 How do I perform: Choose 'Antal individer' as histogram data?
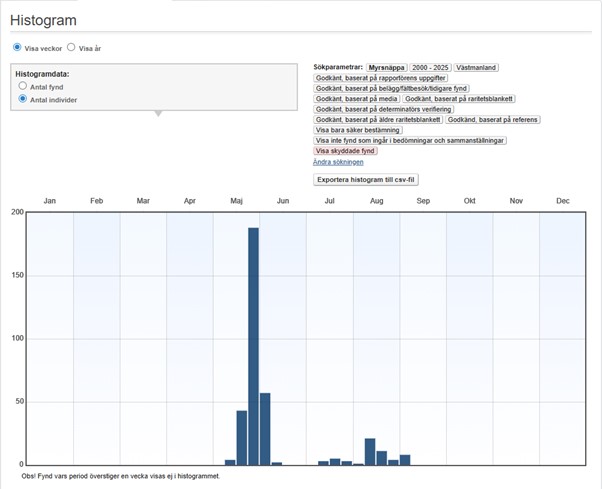coord(23,100)
